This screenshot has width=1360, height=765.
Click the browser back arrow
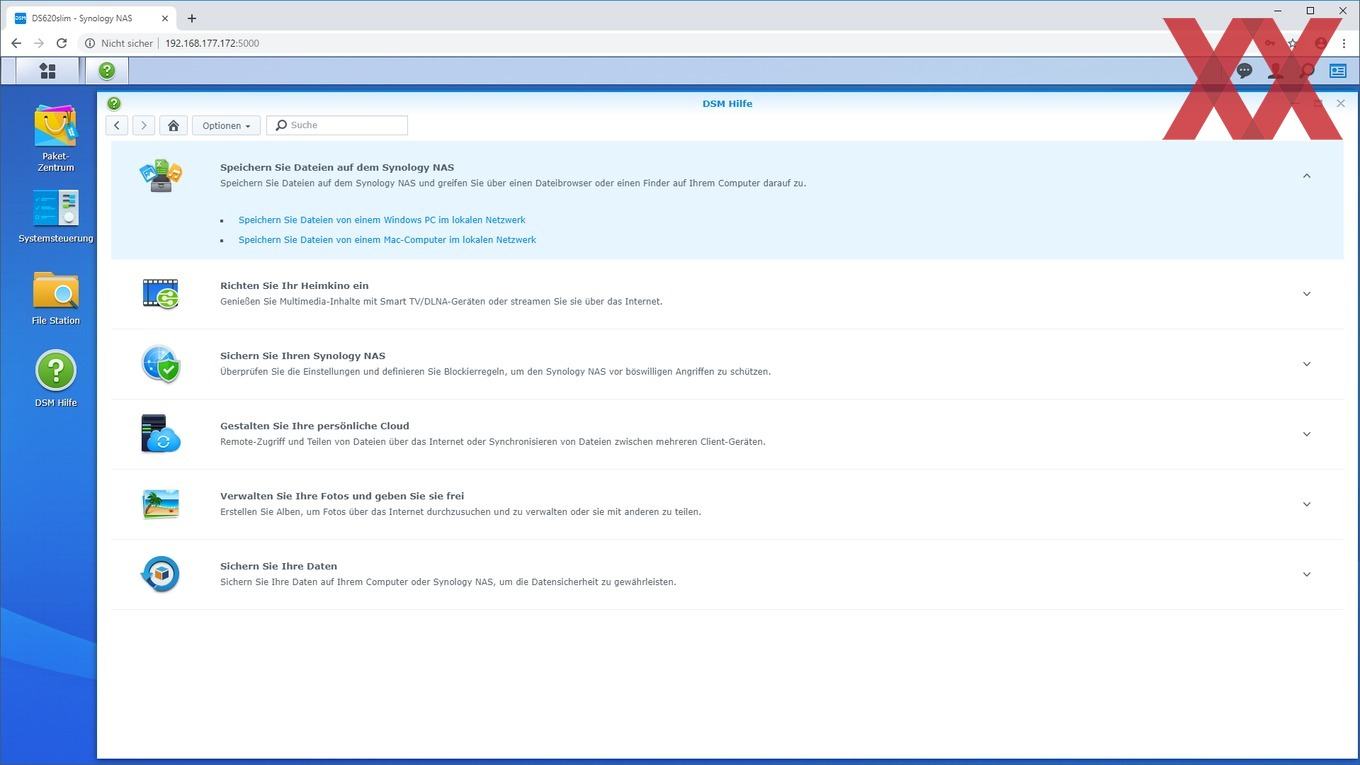(16, 43)
